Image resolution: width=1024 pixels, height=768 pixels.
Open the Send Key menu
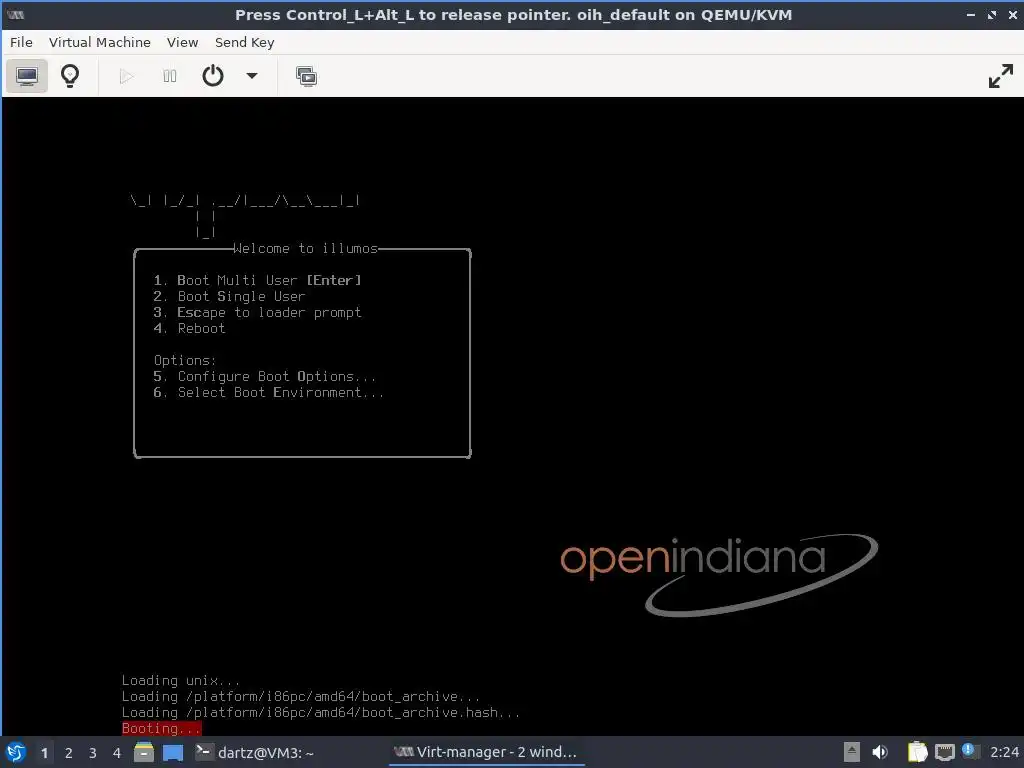[244, 42]
